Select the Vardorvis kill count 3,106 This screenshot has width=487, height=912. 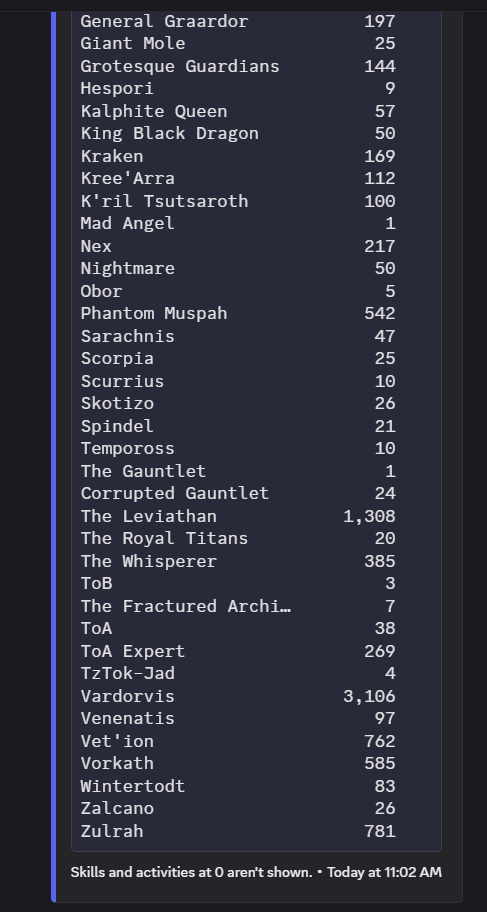point(369,696)
